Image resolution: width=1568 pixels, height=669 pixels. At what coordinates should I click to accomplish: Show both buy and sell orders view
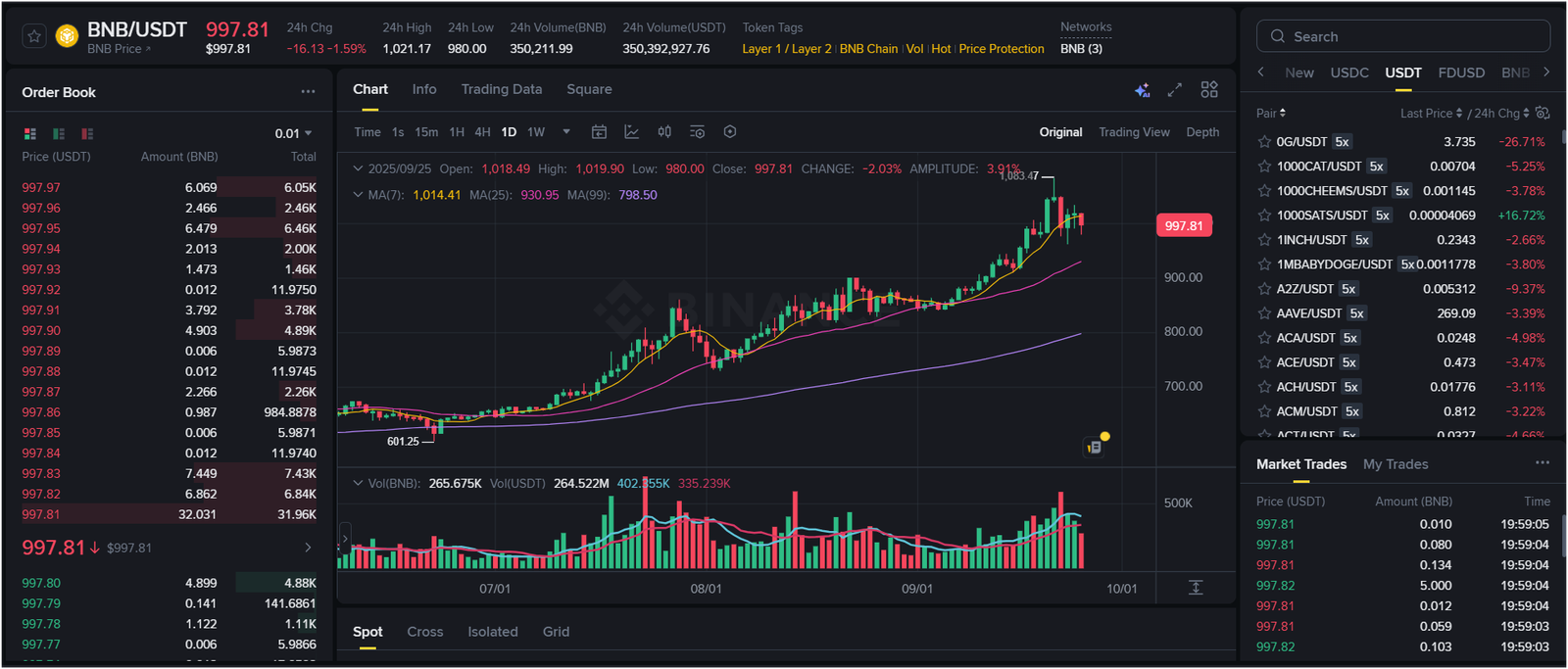pos(30,133)
